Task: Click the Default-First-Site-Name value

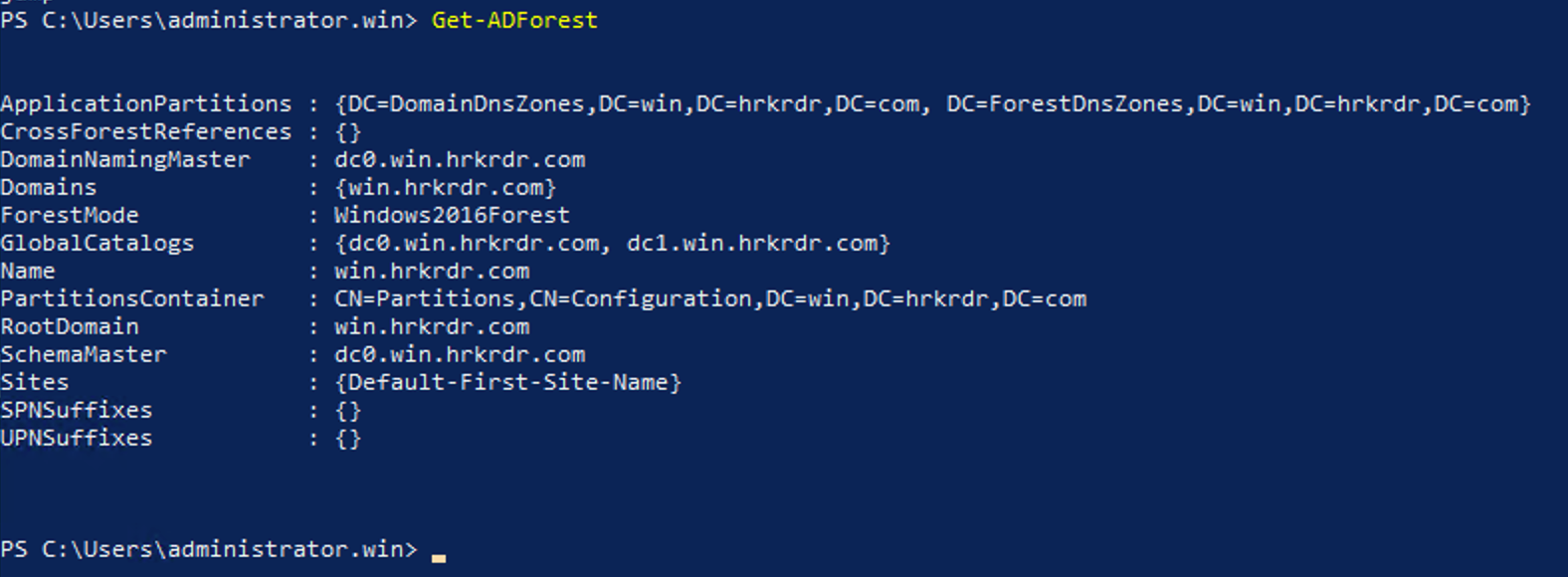Action: pos(508,382)
